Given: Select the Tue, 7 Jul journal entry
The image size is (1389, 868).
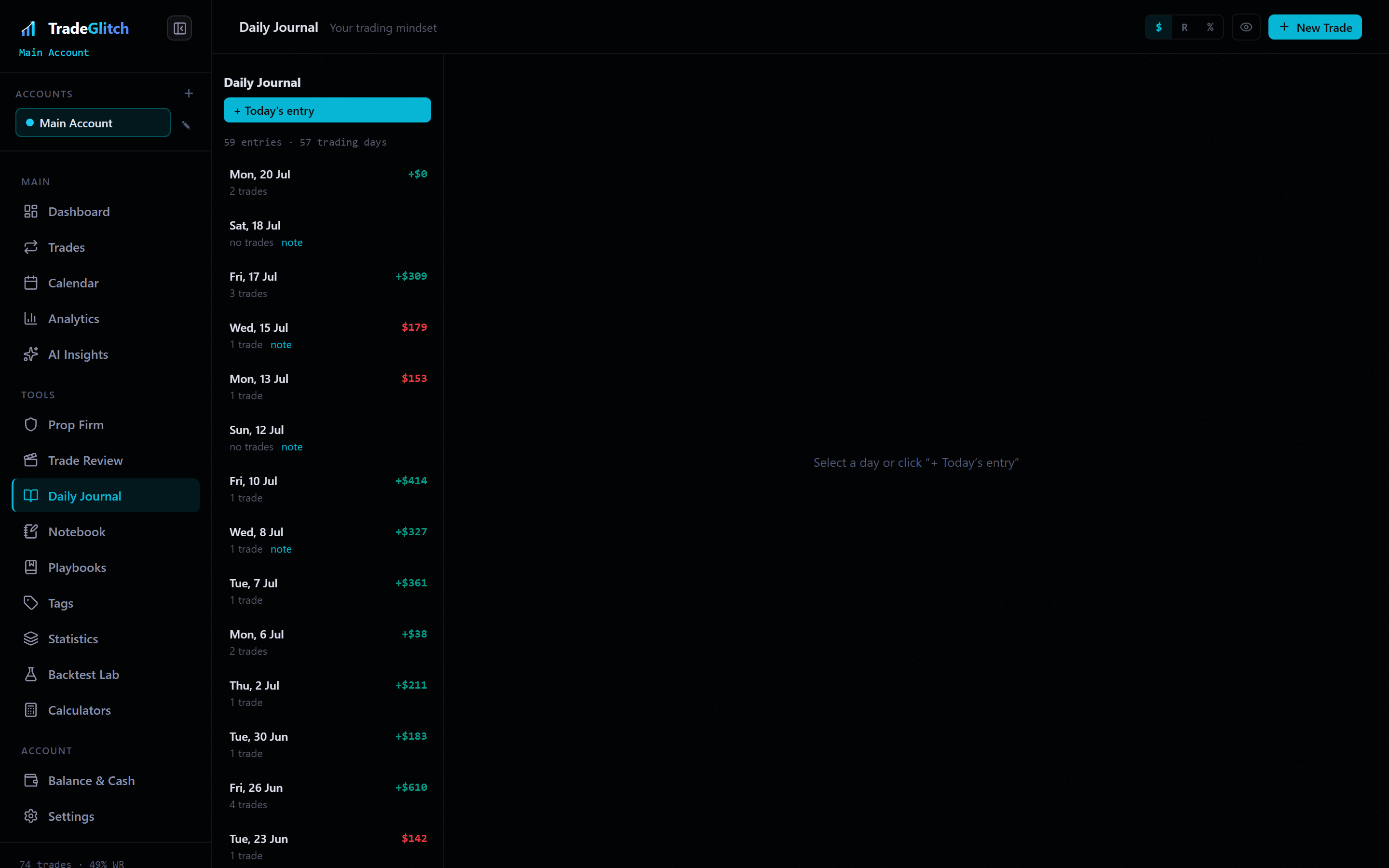Looking at the screenshot, I should pos(327,591).
